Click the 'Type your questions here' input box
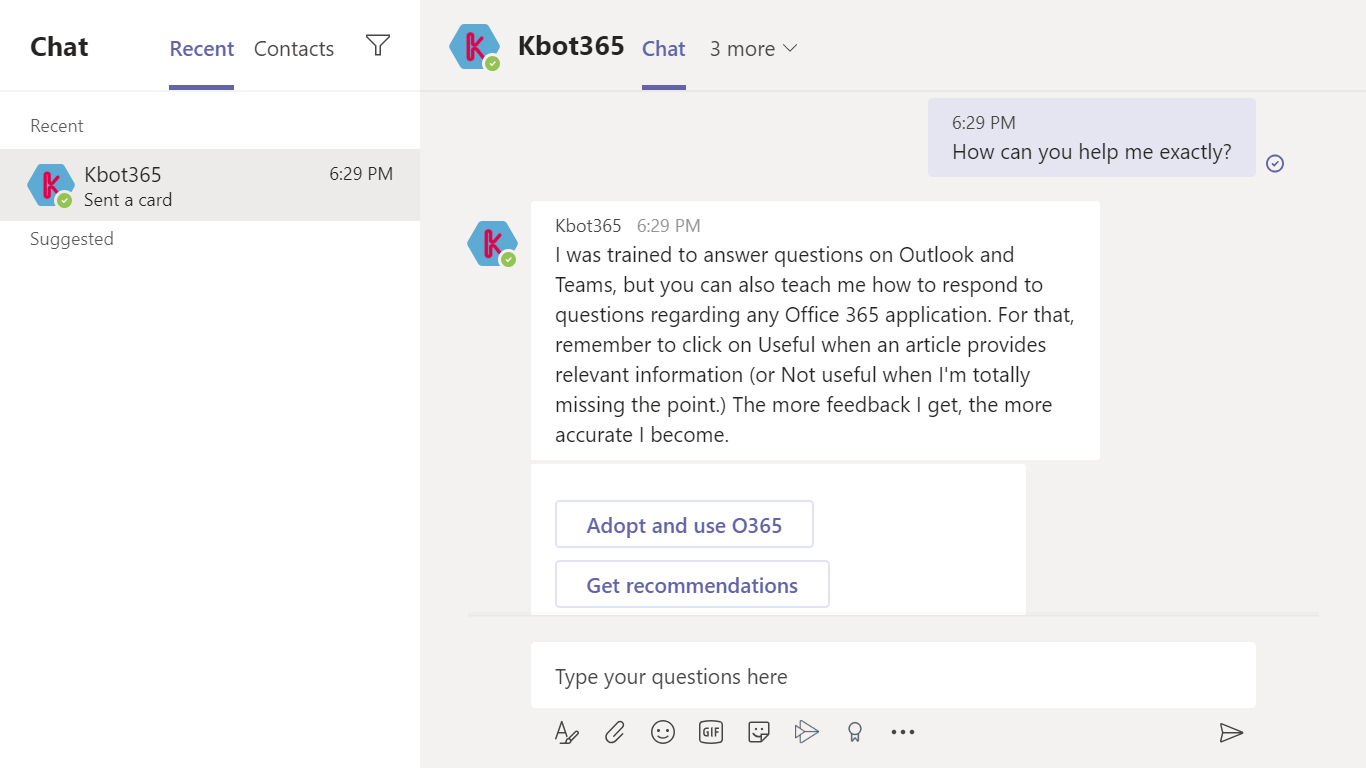The height and width of the screenshot is (768, 1366). point(892,676)
